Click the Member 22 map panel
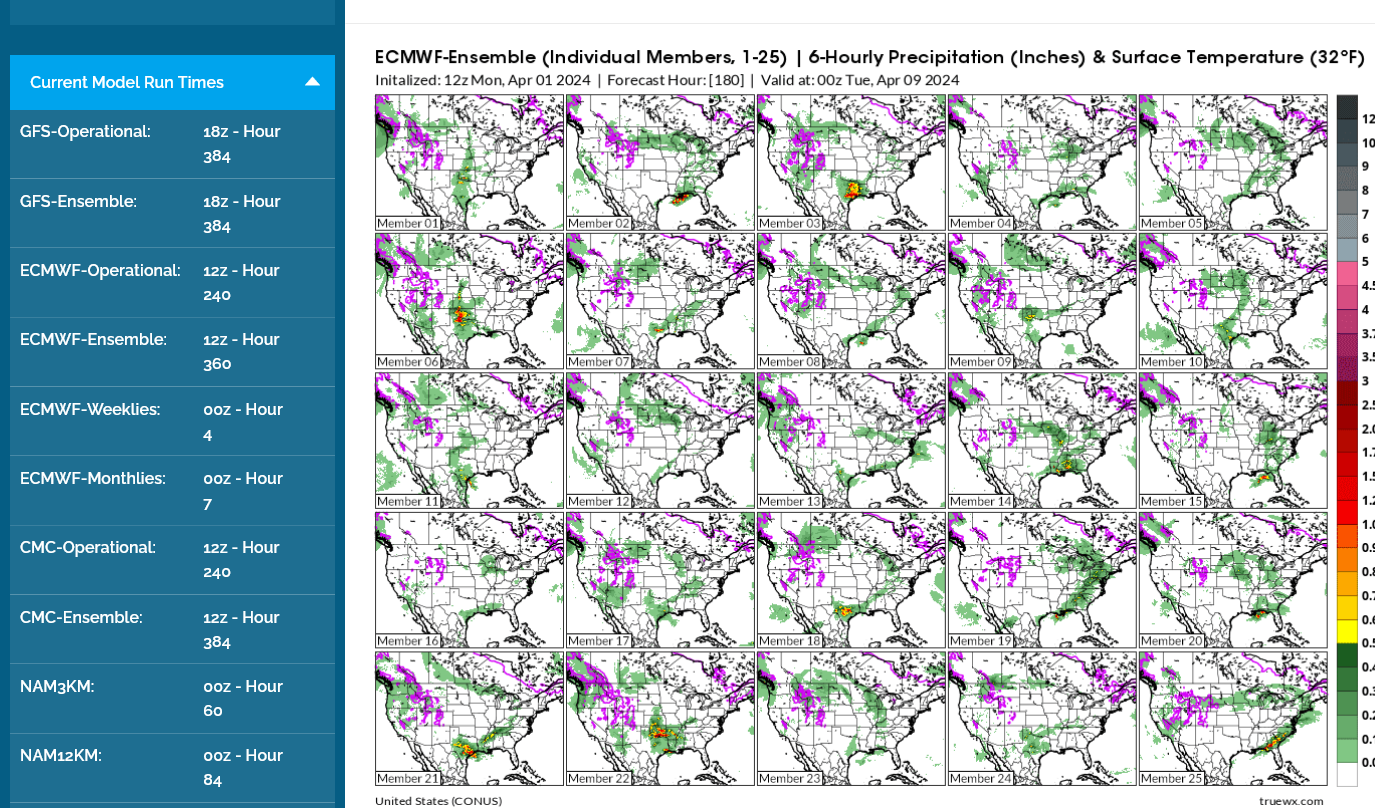Viewport: 1375px width, 808px height. pos(660,718)
